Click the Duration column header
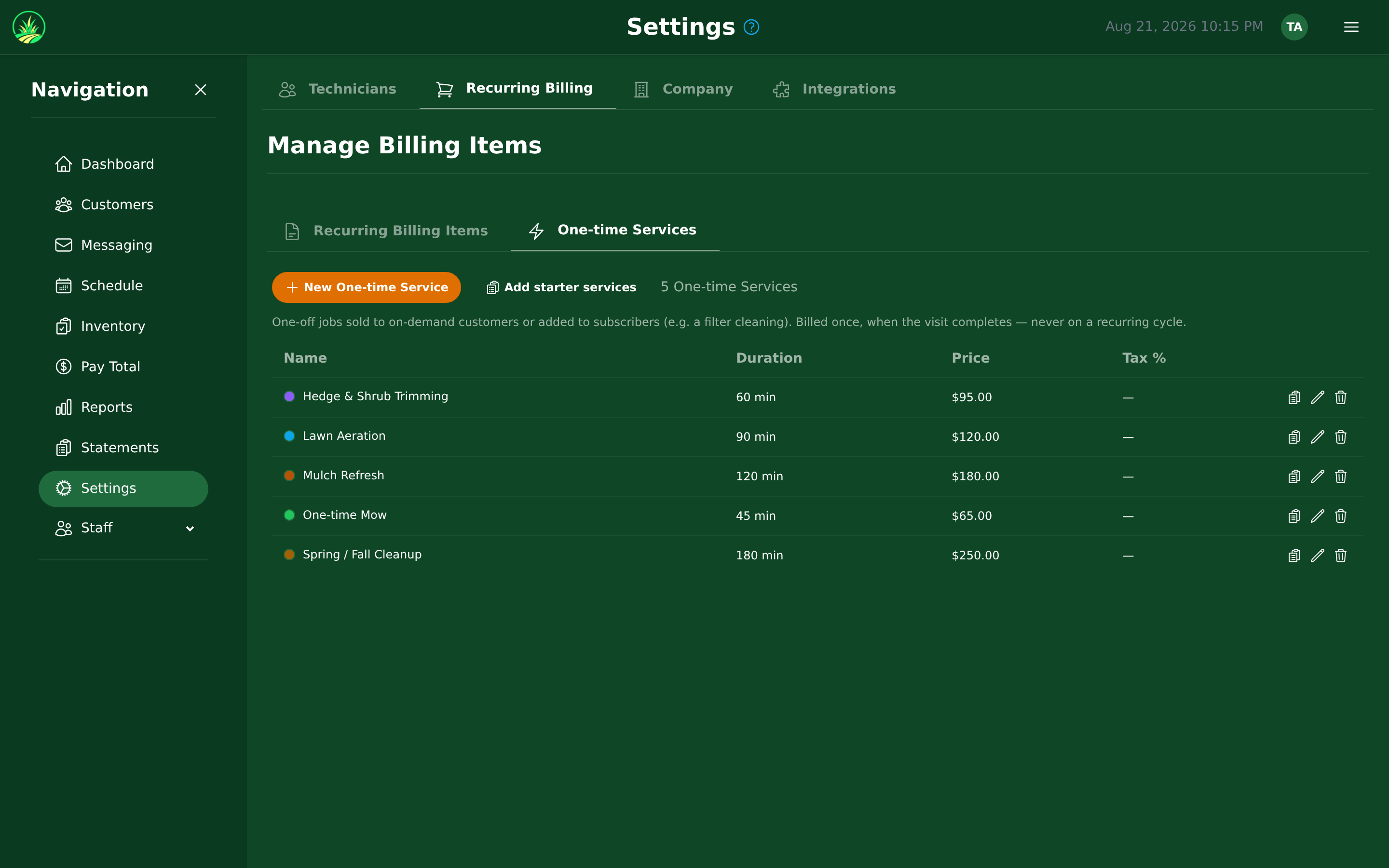 click(x=769, y=358)
